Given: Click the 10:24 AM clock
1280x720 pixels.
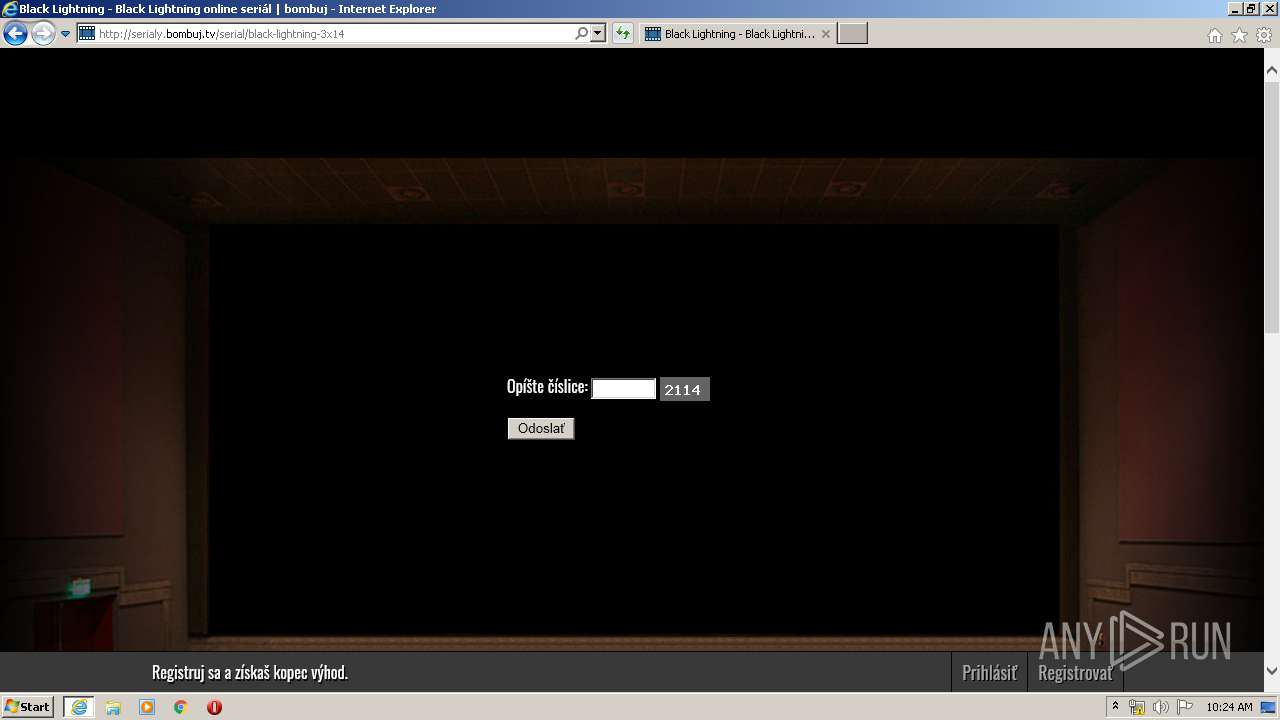Looking at the screenshot, I should [1229, 707].
